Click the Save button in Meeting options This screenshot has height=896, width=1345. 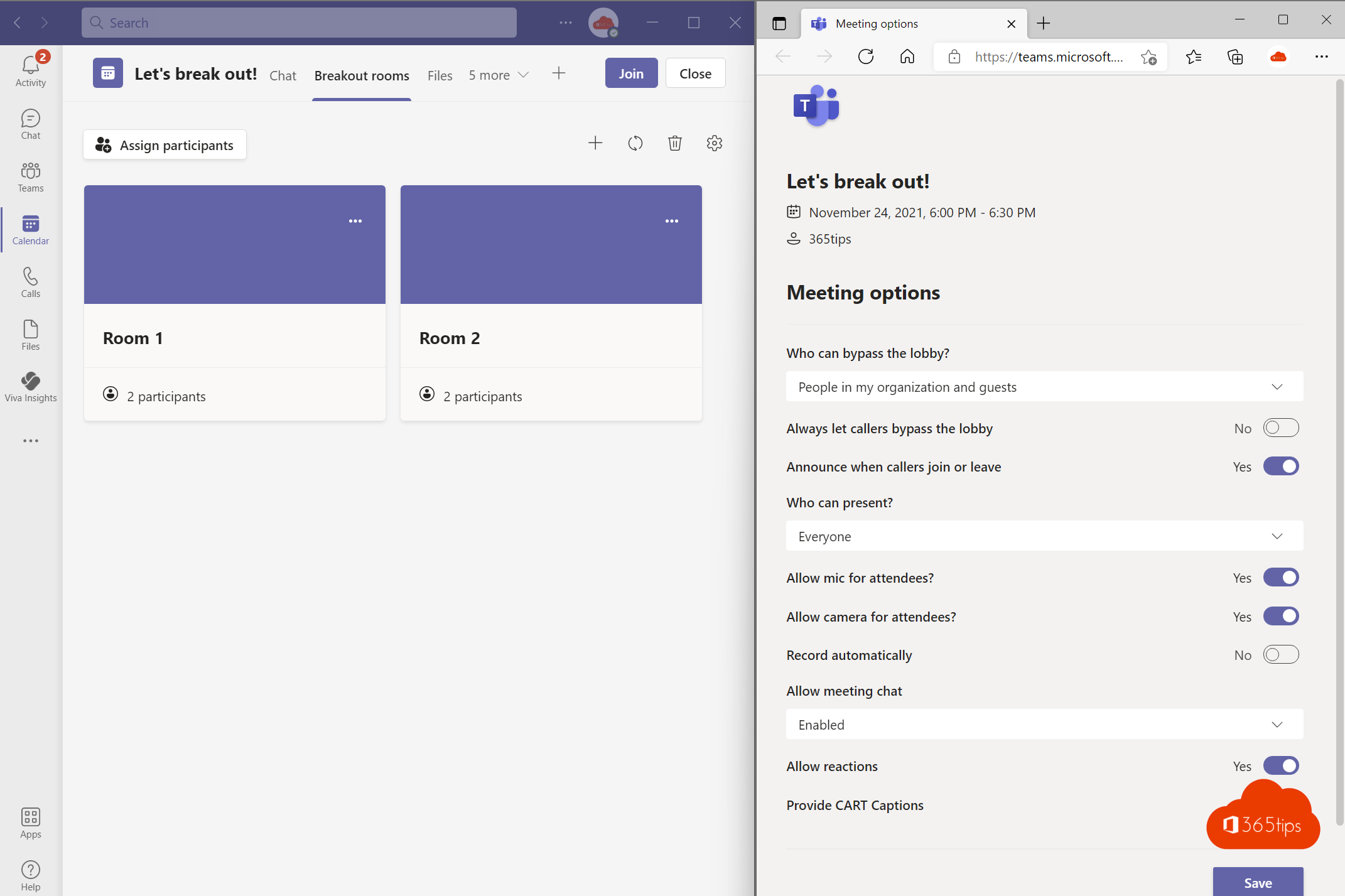(x=1258, y=881)
